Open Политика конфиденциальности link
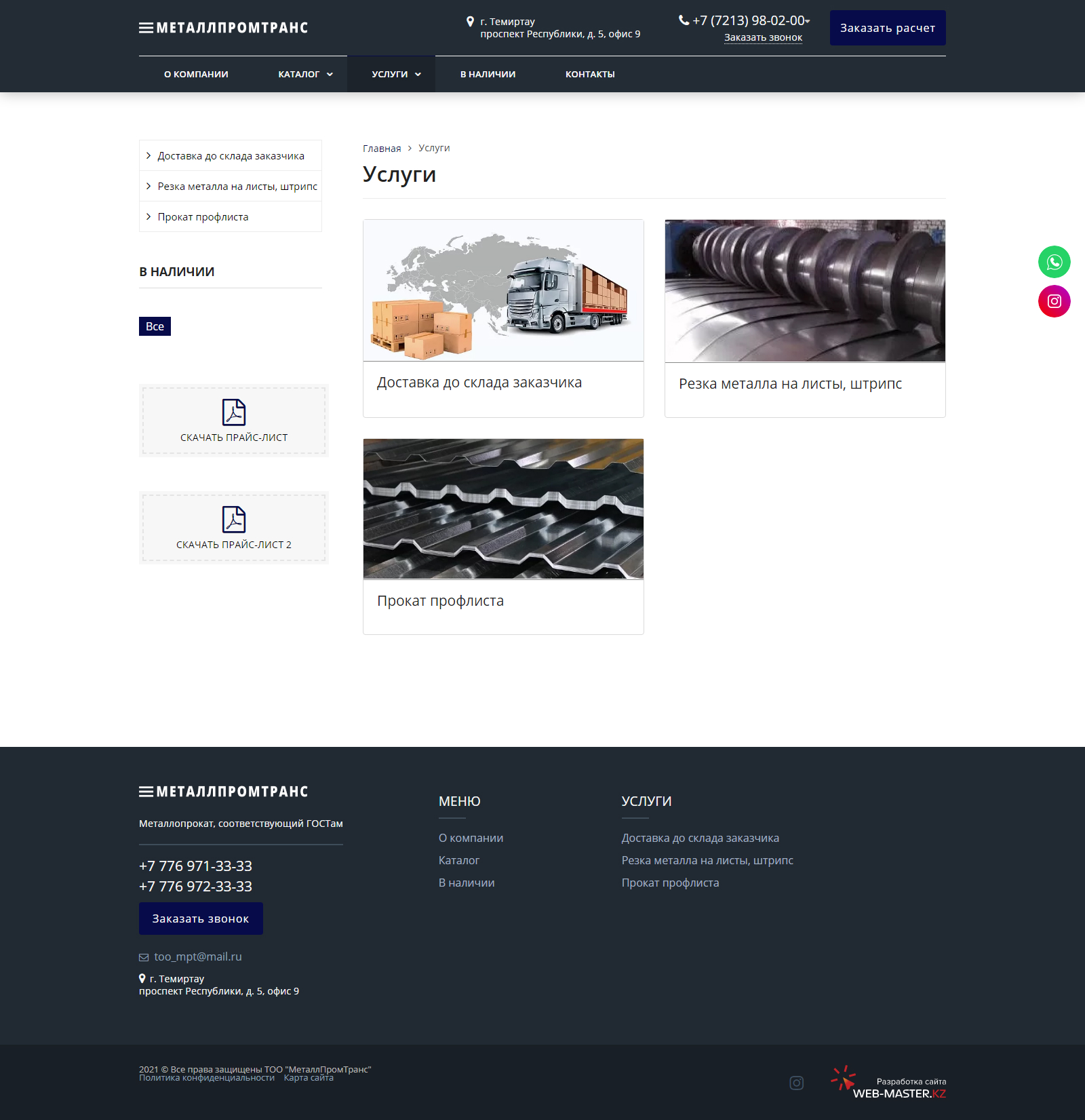 click(x=207, y=1078)
